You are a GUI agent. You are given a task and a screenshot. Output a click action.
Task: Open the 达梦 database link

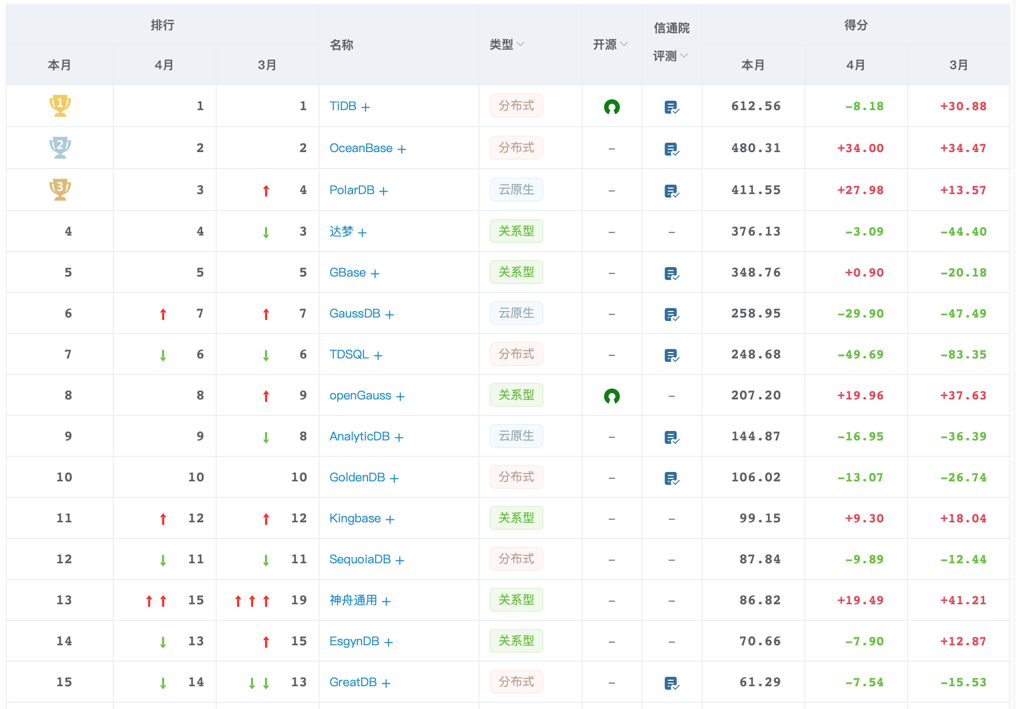pos(341,231)
